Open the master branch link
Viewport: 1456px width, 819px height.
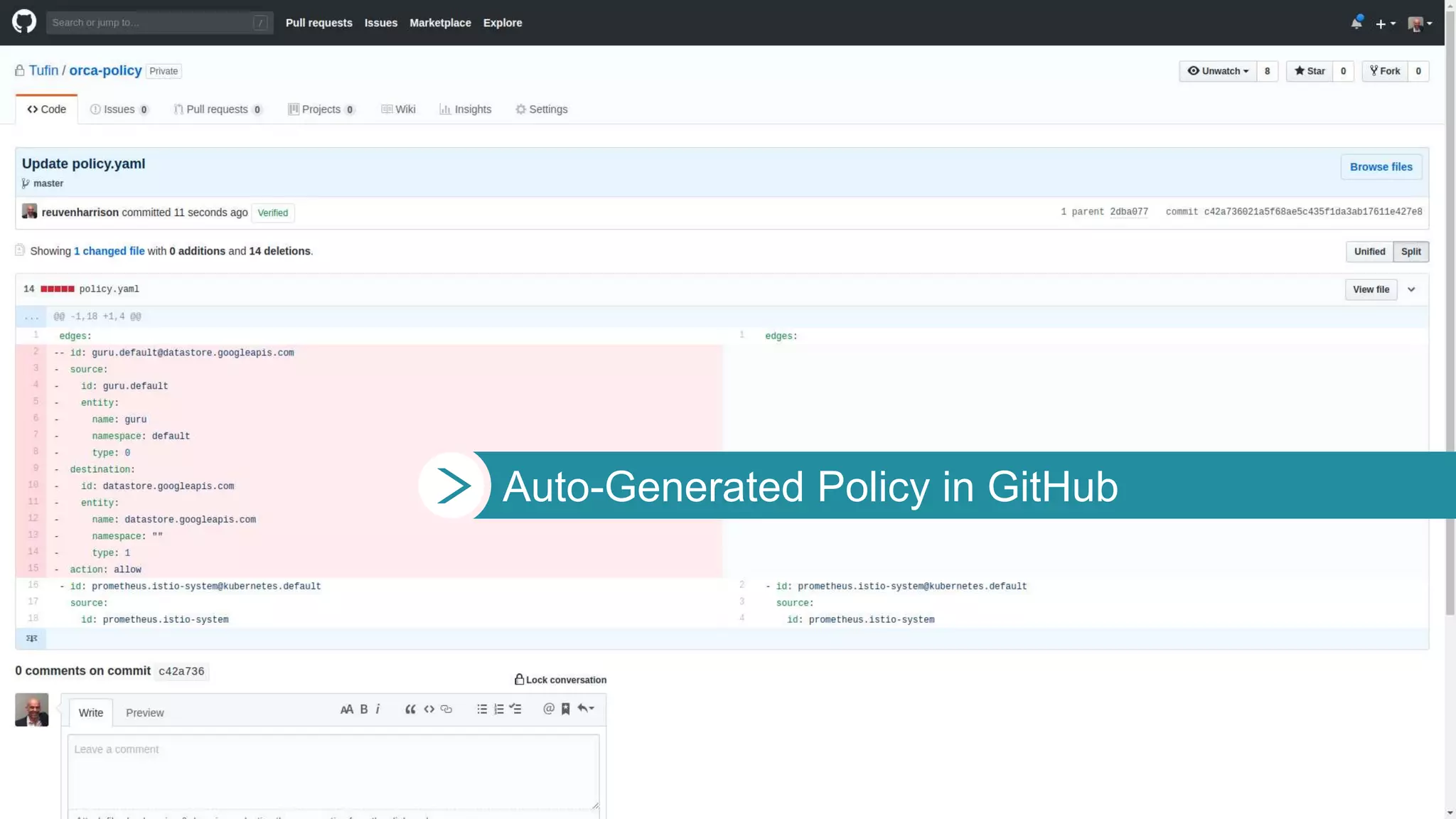[x=48, y=183]
